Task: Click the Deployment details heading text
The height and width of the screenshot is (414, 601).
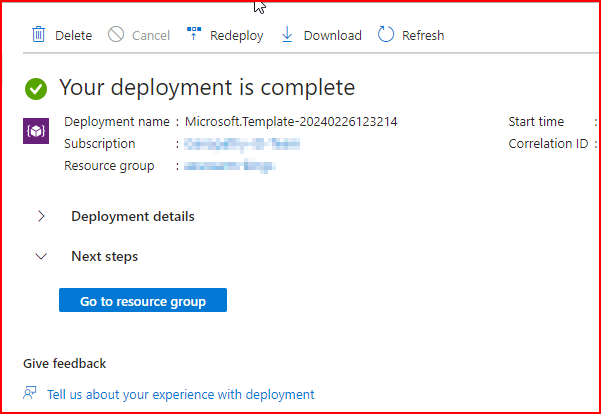Action: coord(133,216)
